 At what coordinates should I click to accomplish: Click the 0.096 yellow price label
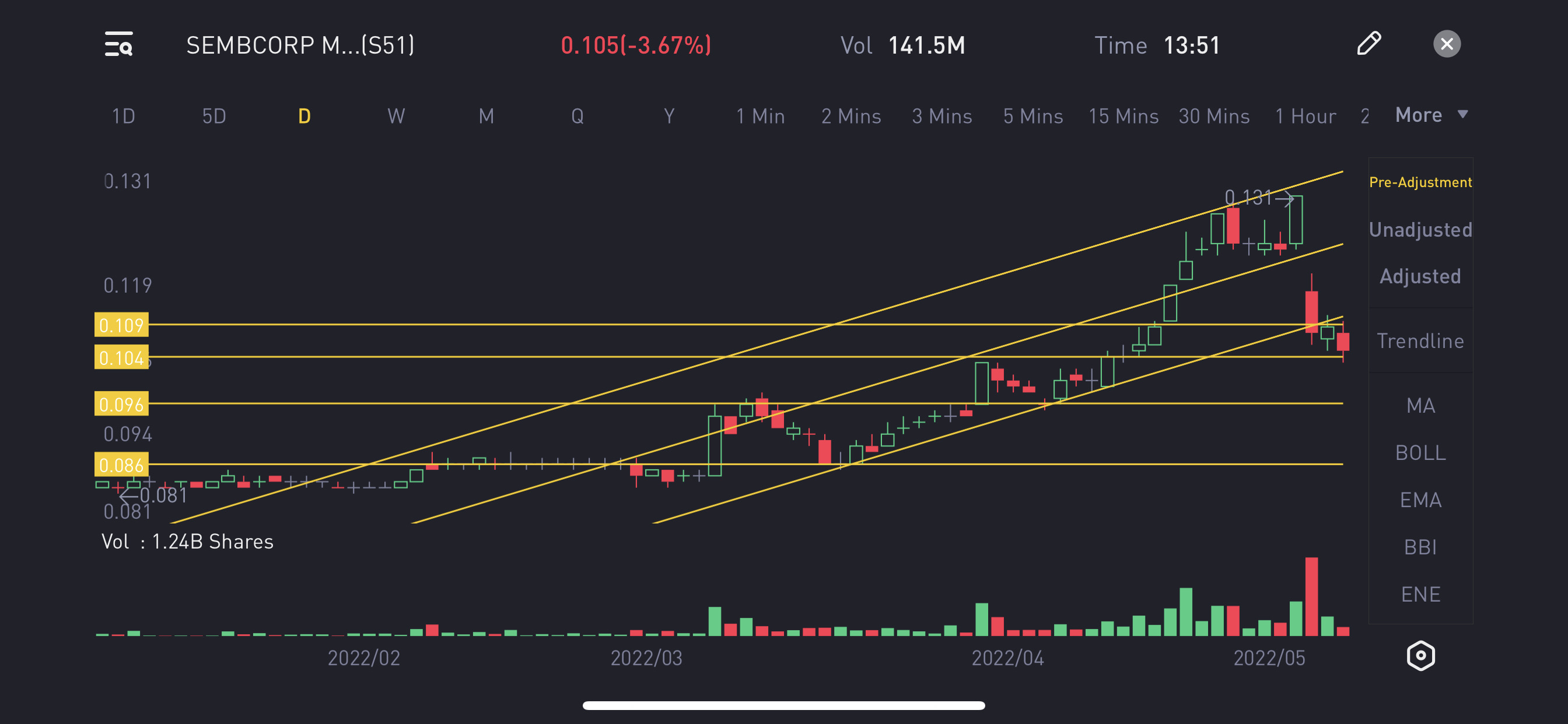(x=121, y=404)
